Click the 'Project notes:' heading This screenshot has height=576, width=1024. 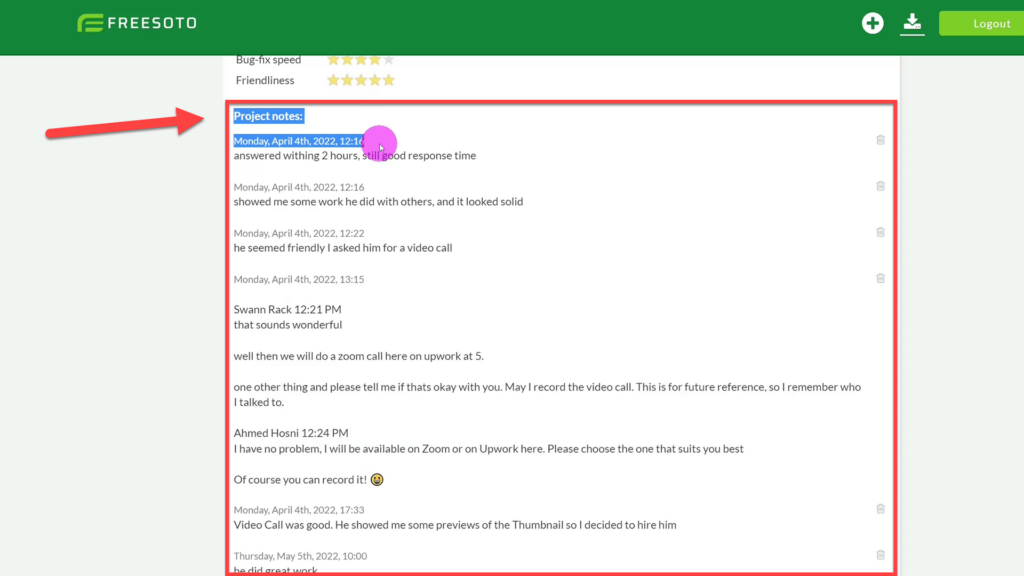[268, 116]
